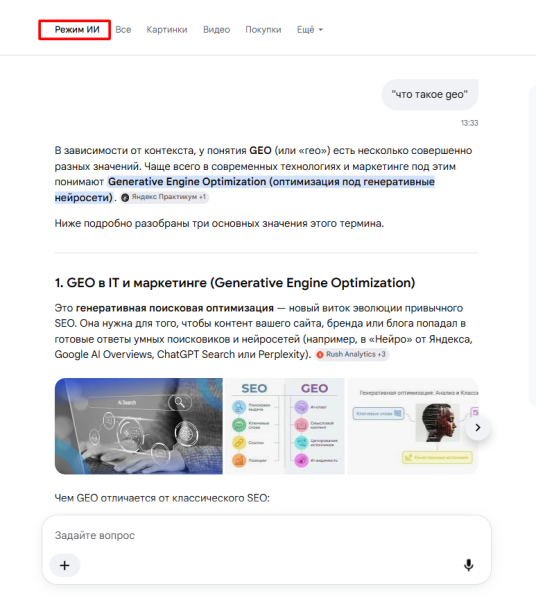Screen dimensions: 536x600
Task: Open the Режим ИИ tab
Action: pos(77,30)
